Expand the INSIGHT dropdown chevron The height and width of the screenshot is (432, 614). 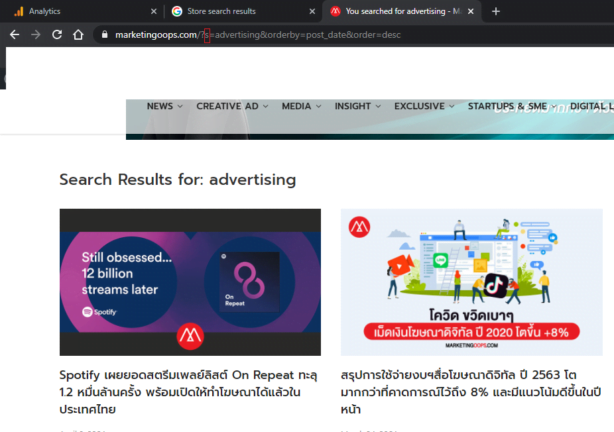378,107
